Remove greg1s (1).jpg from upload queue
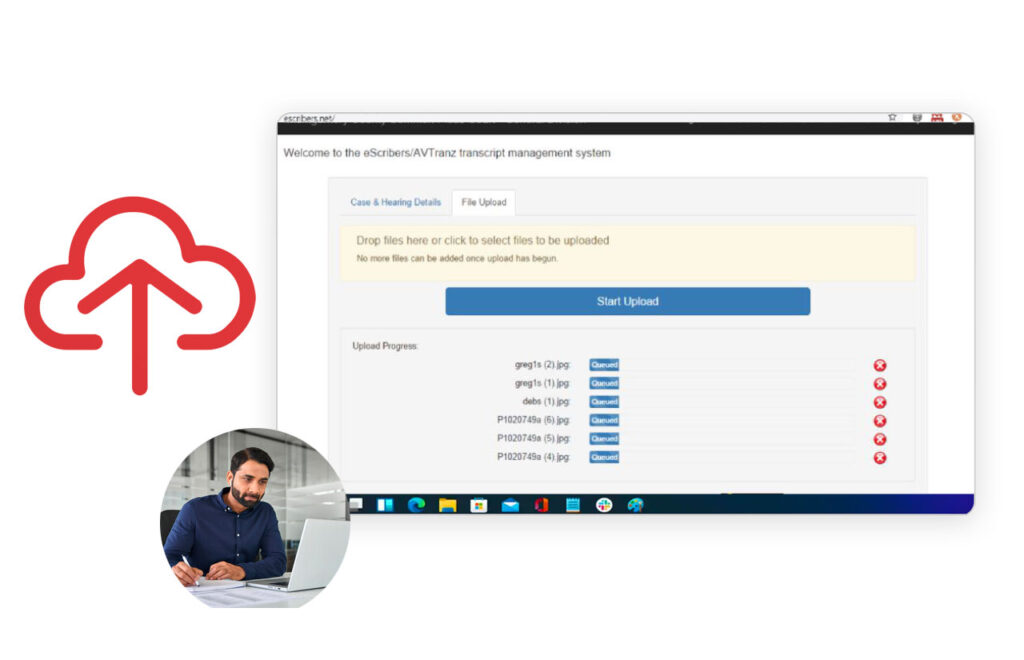The width and height of the screenshot is (1024, 660). 880,384
